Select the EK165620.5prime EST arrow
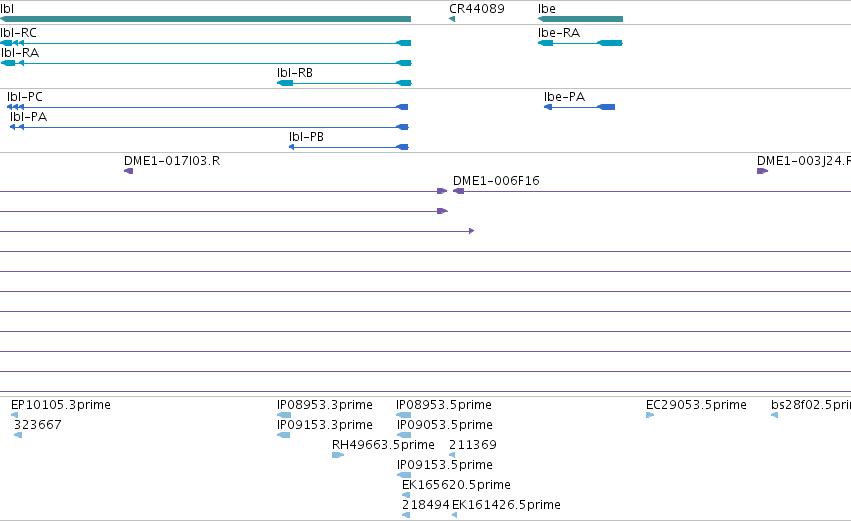Screen dimensions: 851x521 coord(406,495)
